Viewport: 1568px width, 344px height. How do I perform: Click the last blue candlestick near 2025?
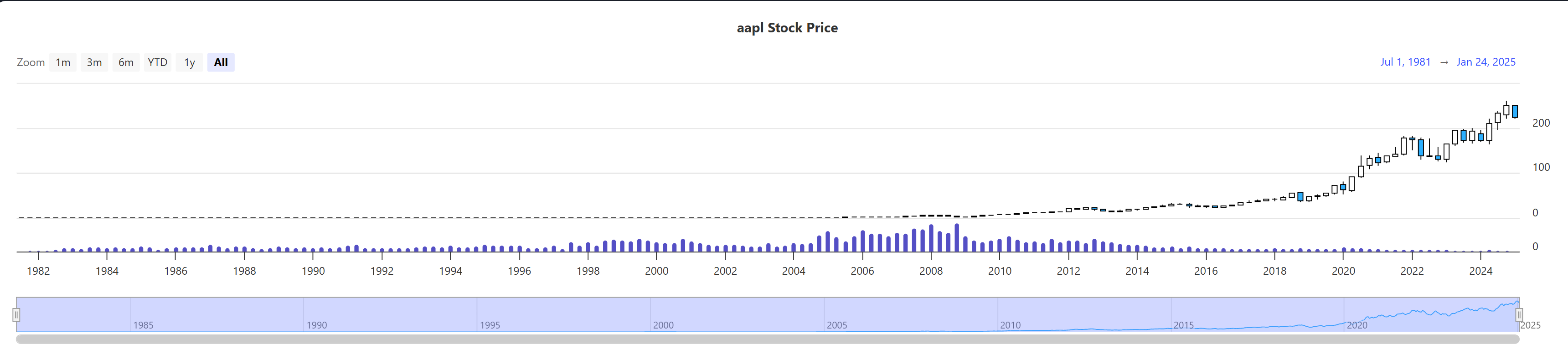click(x=1514, y=111)
